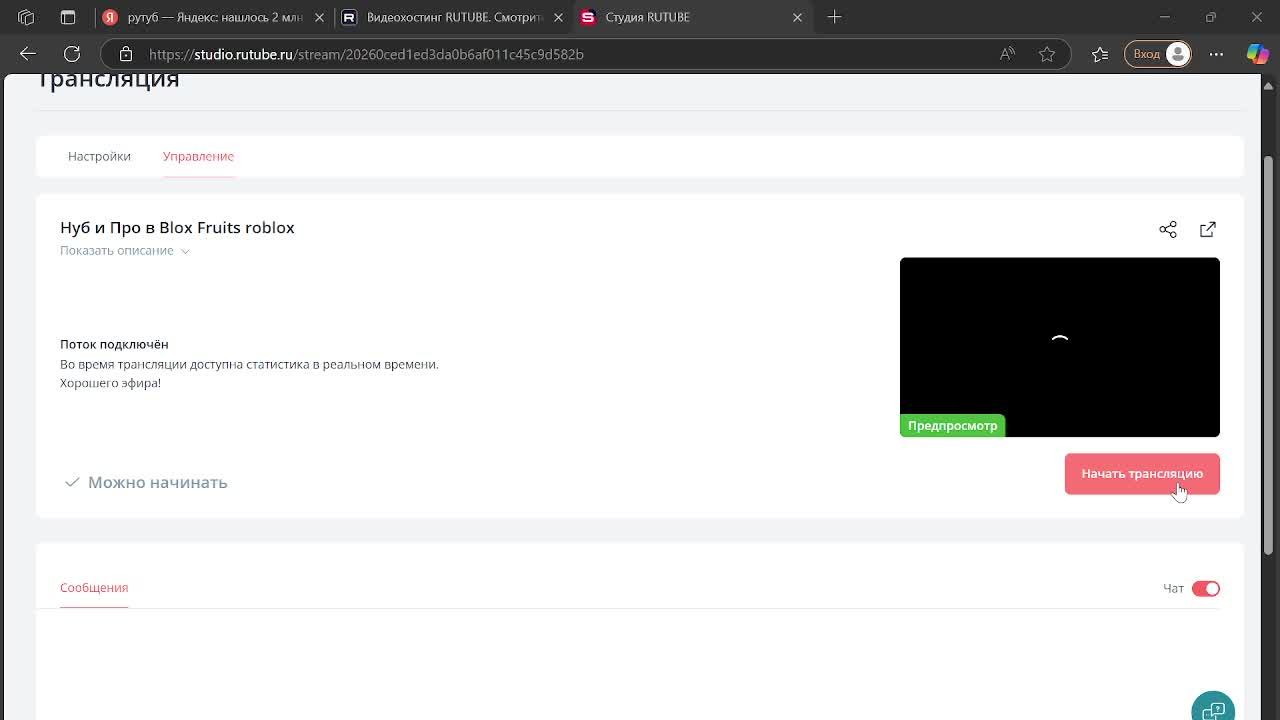Open the workspaces icon in title bar
This screenshot has width=1280, height=720.
click(26, 17)
